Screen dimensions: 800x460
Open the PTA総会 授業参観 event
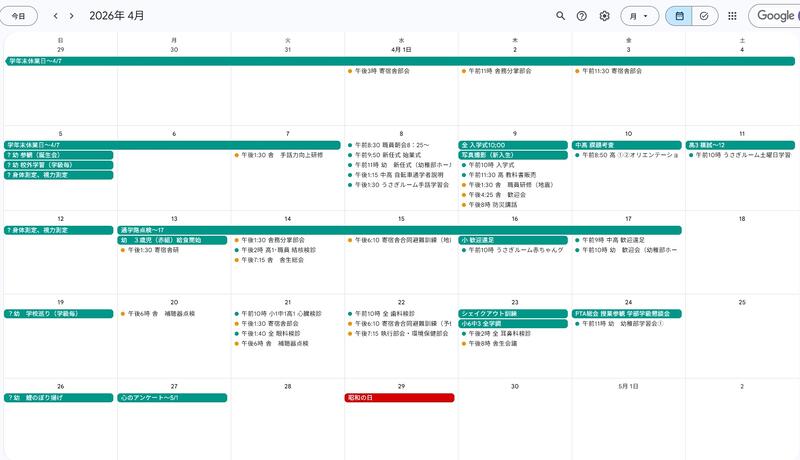[x=626, y=313]
